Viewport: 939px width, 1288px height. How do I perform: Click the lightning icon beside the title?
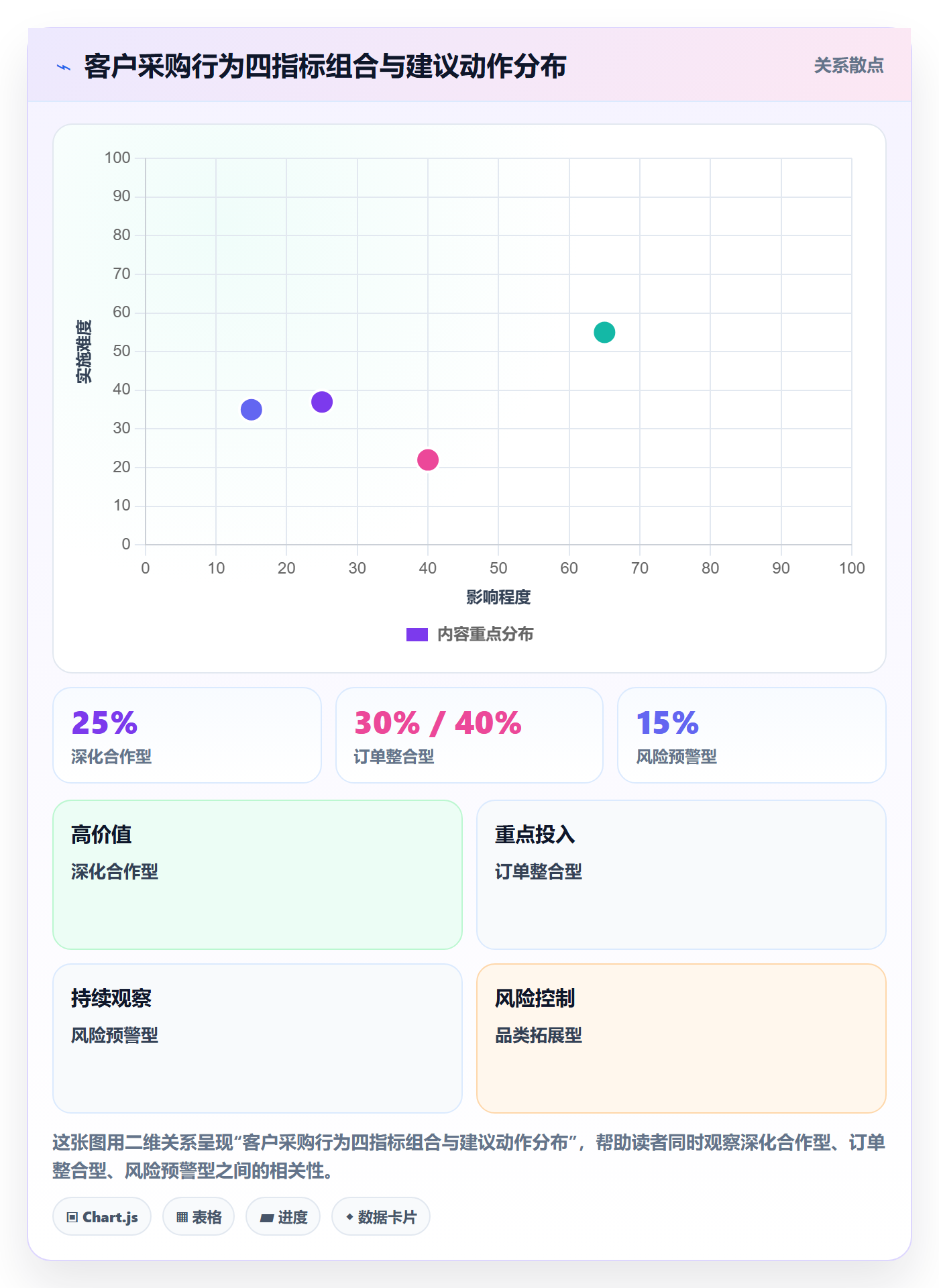[x=64, y=67]
